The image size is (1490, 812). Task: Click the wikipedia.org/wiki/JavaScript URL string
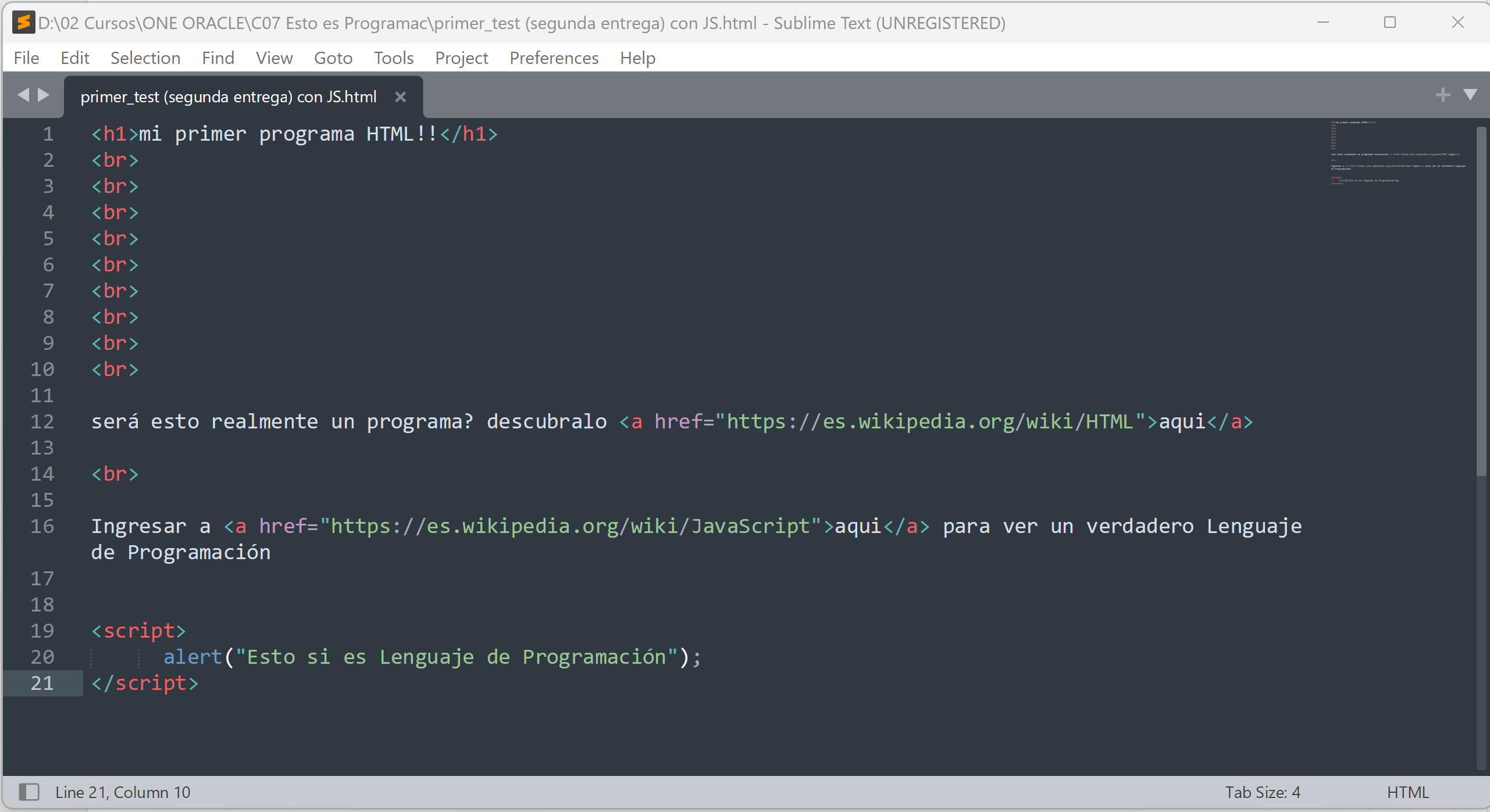coord(571,527)
